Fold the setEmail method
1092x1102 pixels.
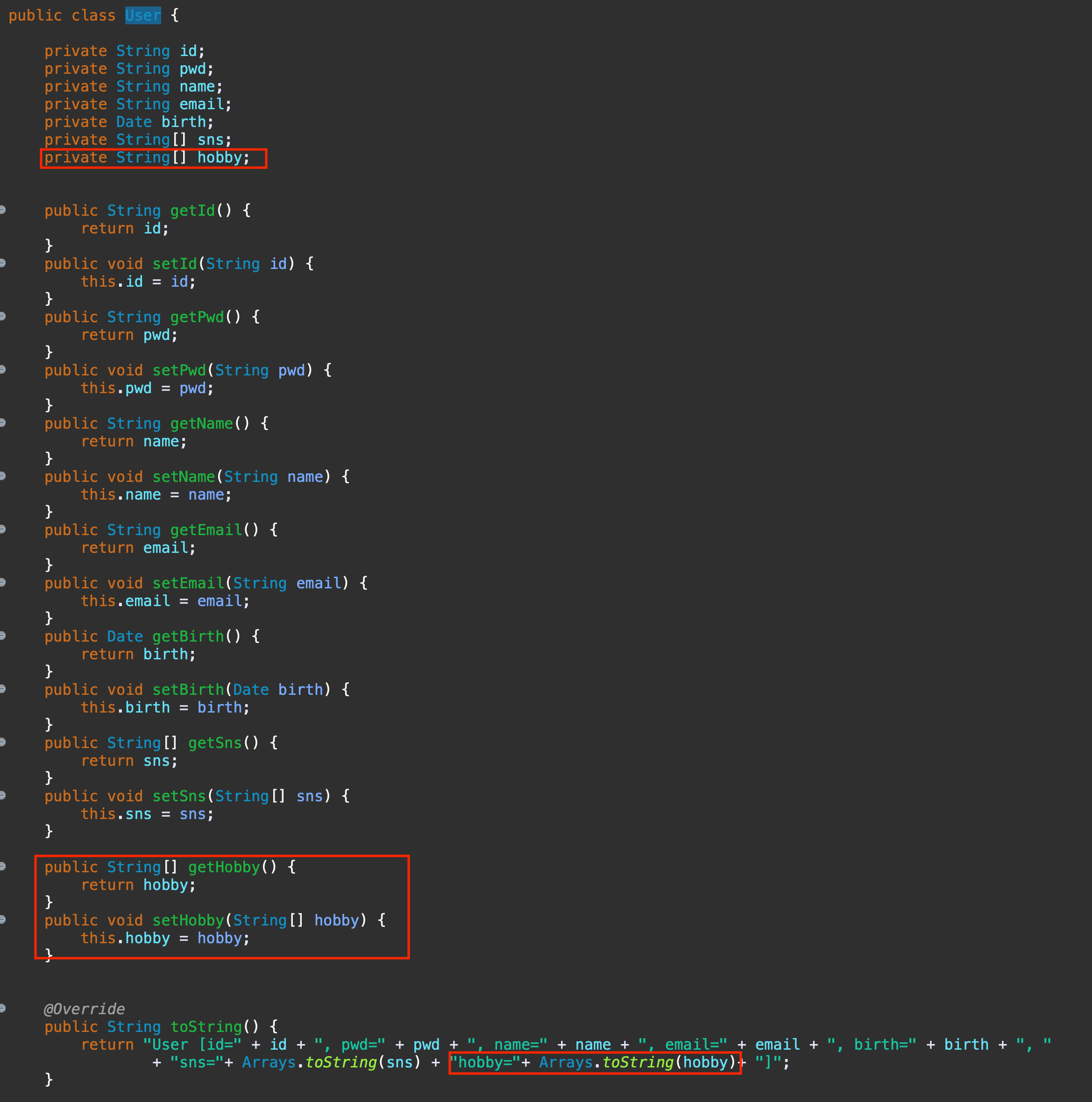[x=3, y=582]
